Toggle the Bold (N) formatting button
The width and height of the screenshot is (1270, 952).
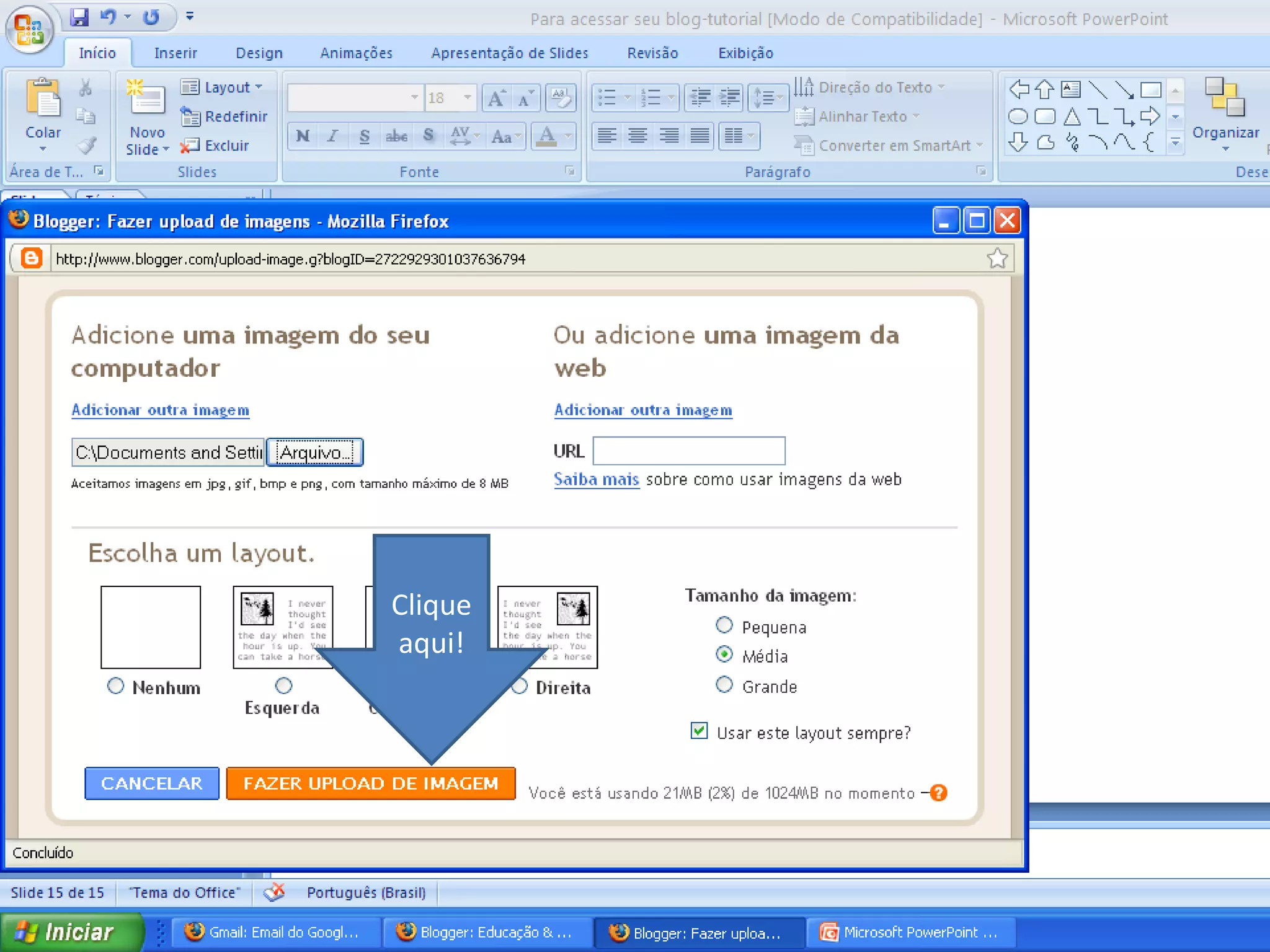coord(303,136)
